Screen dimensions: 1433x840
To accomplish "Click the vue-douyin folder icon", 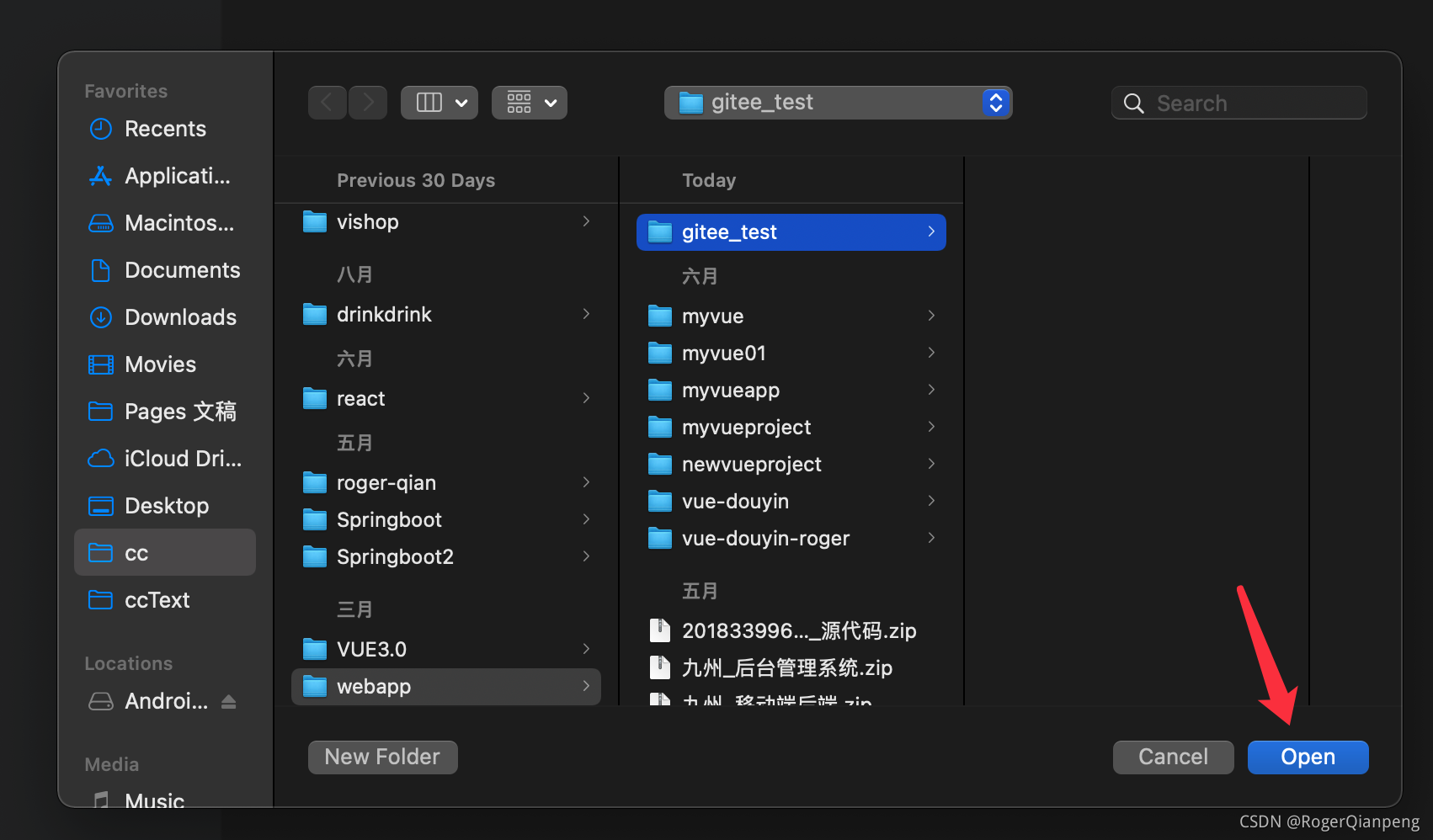I will tap(660, 502).
